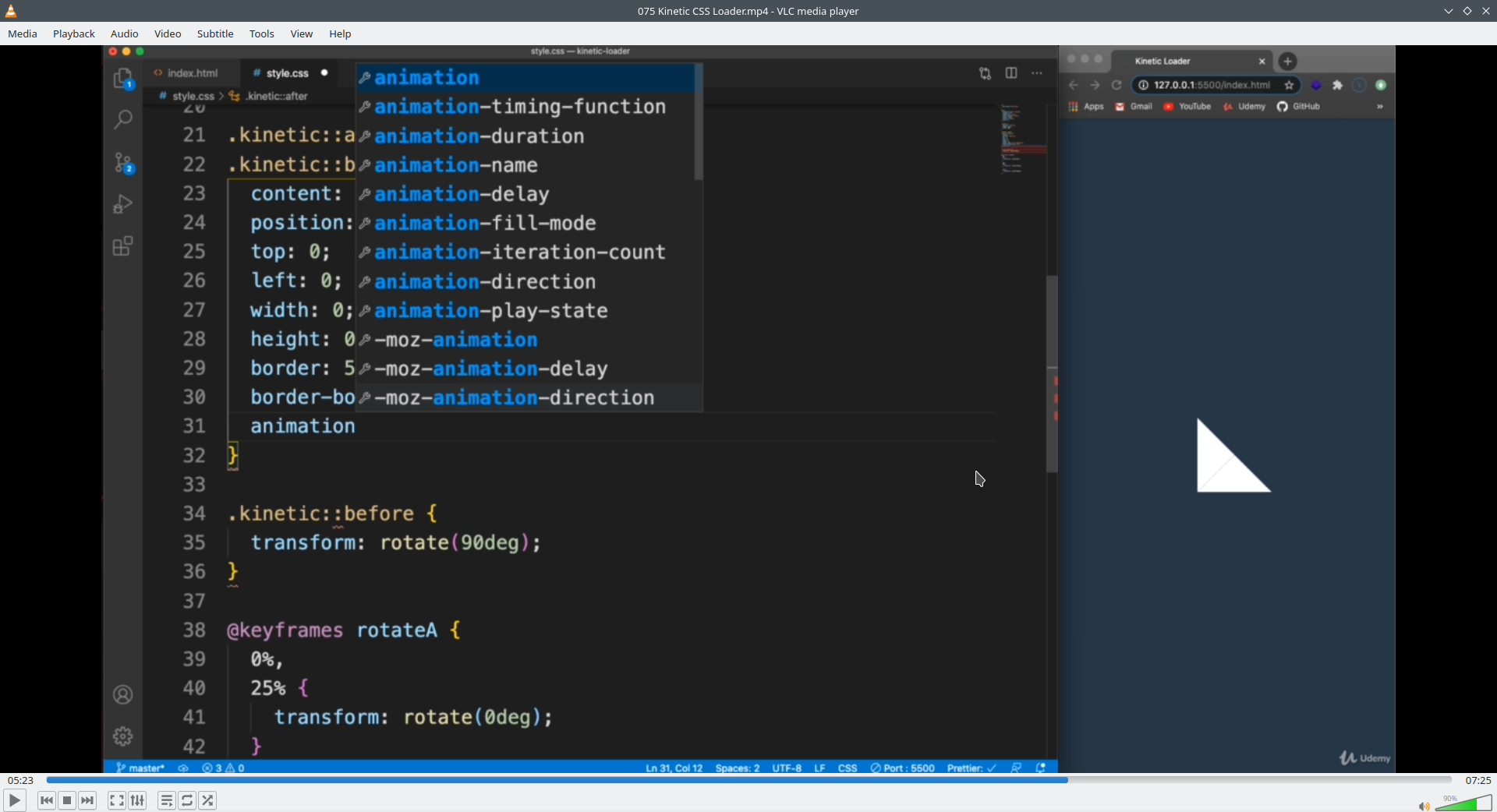Click the Spaces: 2 indentation setting

pos(738,768)
